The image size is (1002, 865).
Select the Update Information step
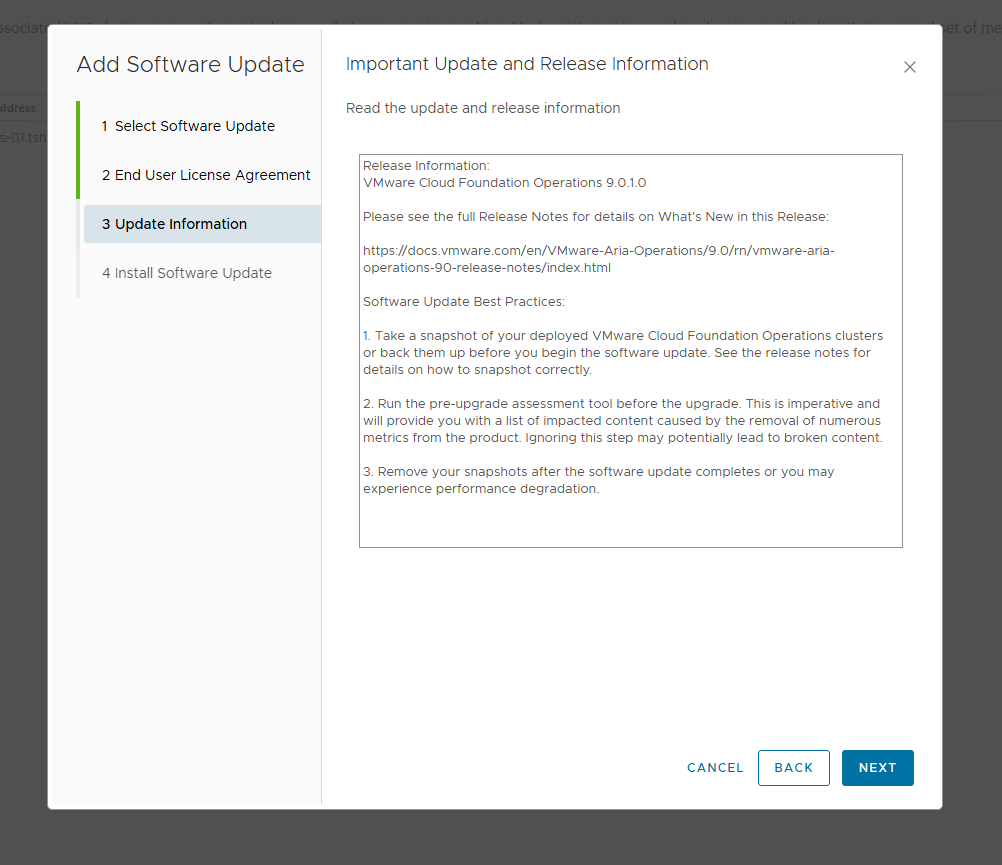click(180, 224)
